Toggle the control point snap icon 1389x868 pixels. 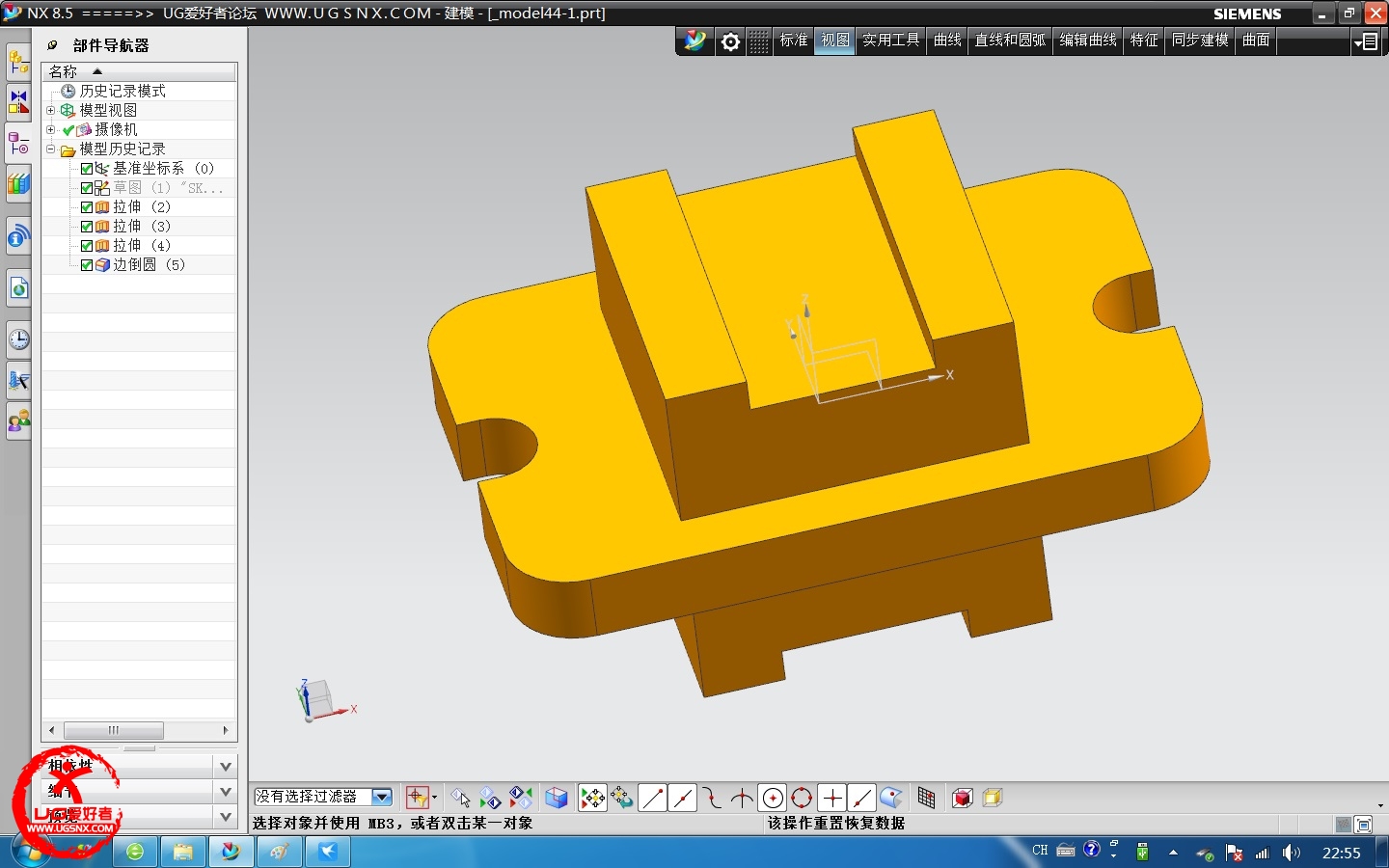[713, 799]
